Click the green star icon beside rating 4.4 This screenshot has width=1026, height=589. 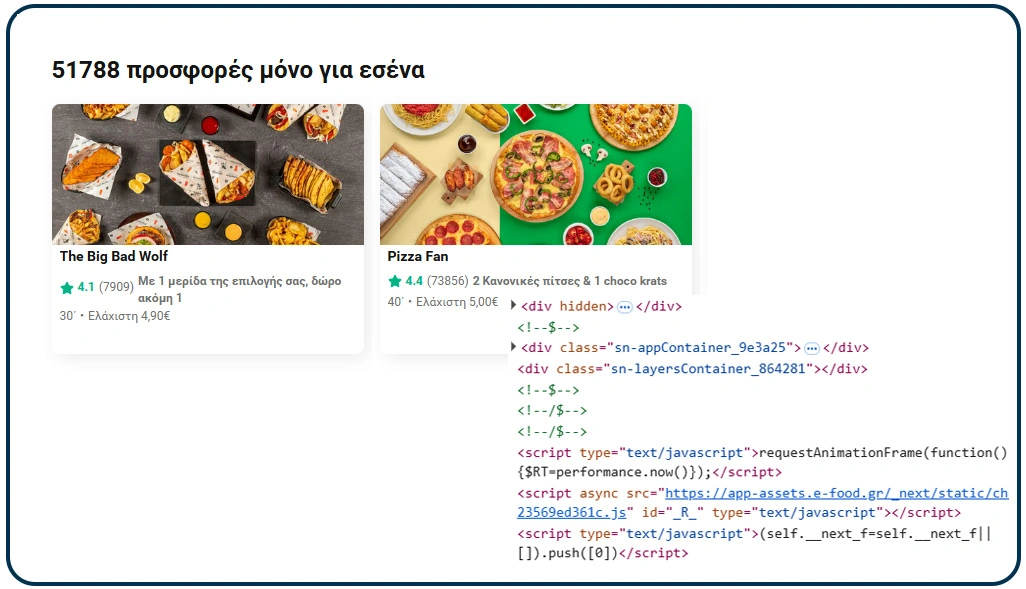point(395,281)
